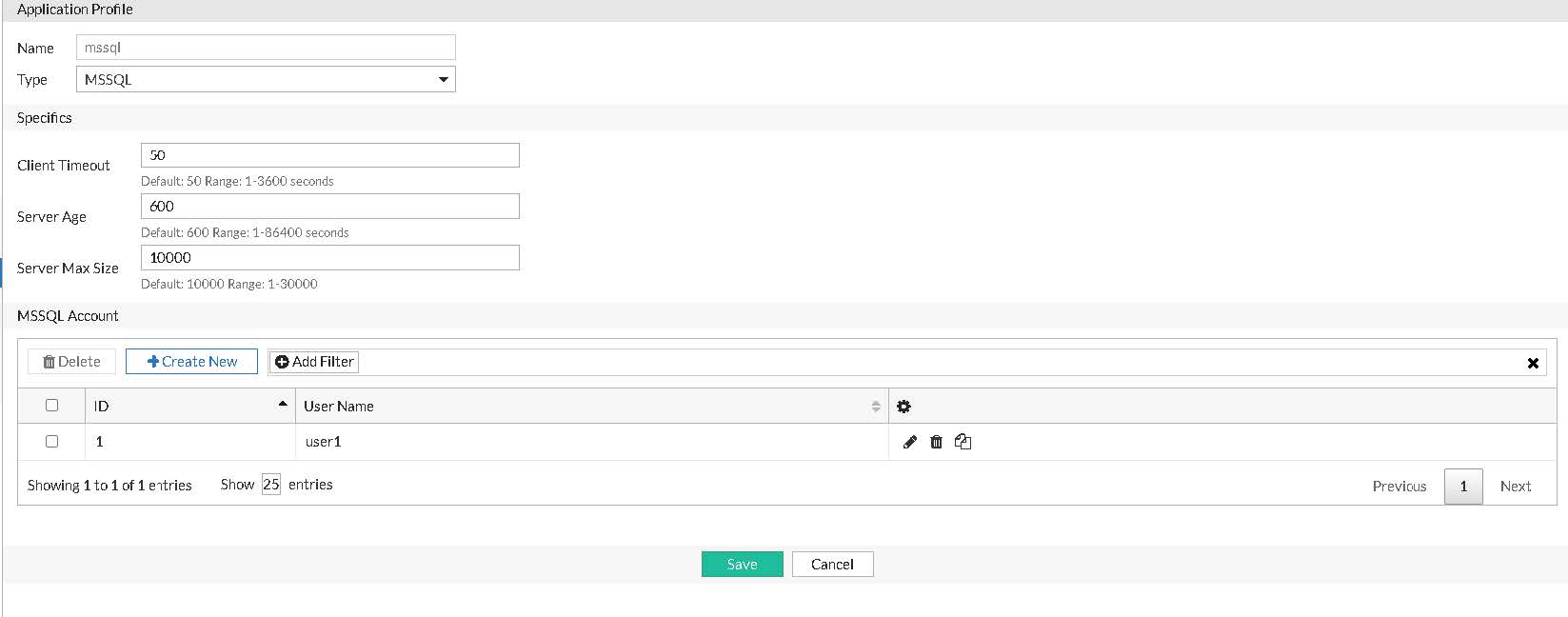Select the user1 cell text

pos(324,442)
